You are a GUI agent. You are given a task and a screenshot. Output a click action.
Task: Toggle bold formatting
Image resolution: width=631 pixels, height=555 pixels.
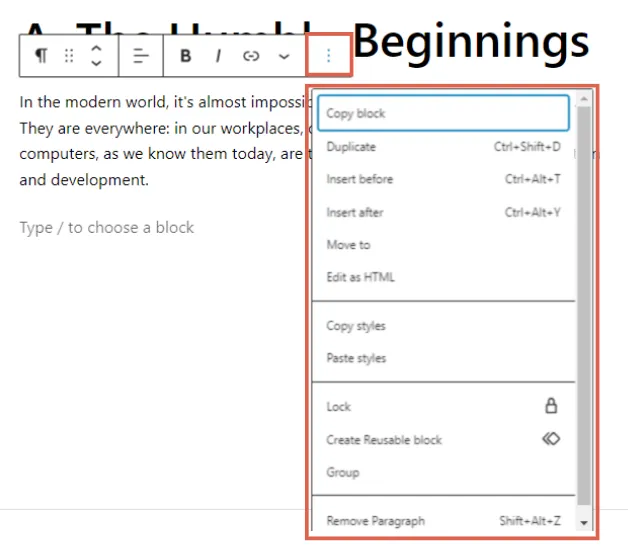(186, 56)
